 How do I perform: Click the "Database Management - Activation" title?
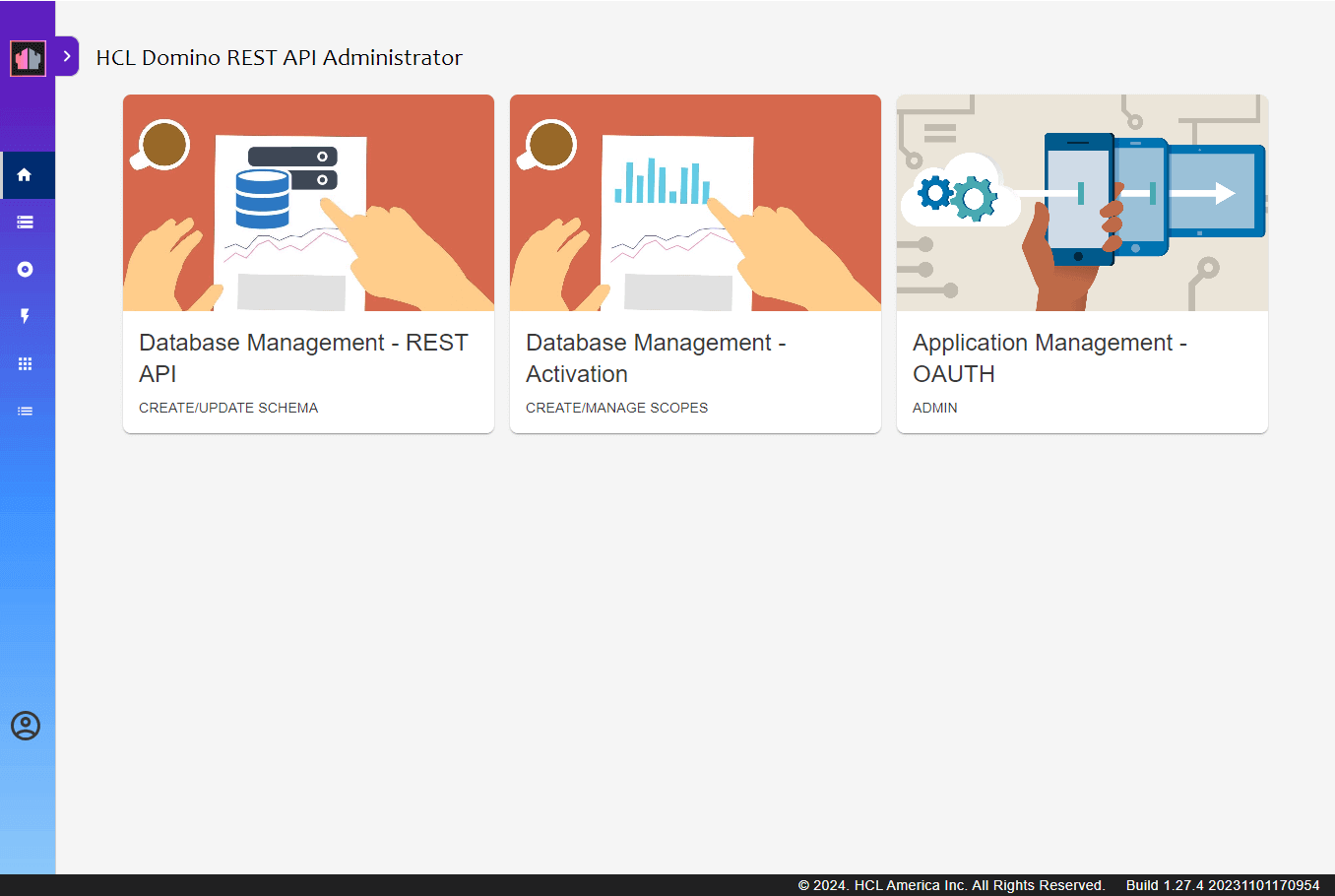(x=656, y=358)
